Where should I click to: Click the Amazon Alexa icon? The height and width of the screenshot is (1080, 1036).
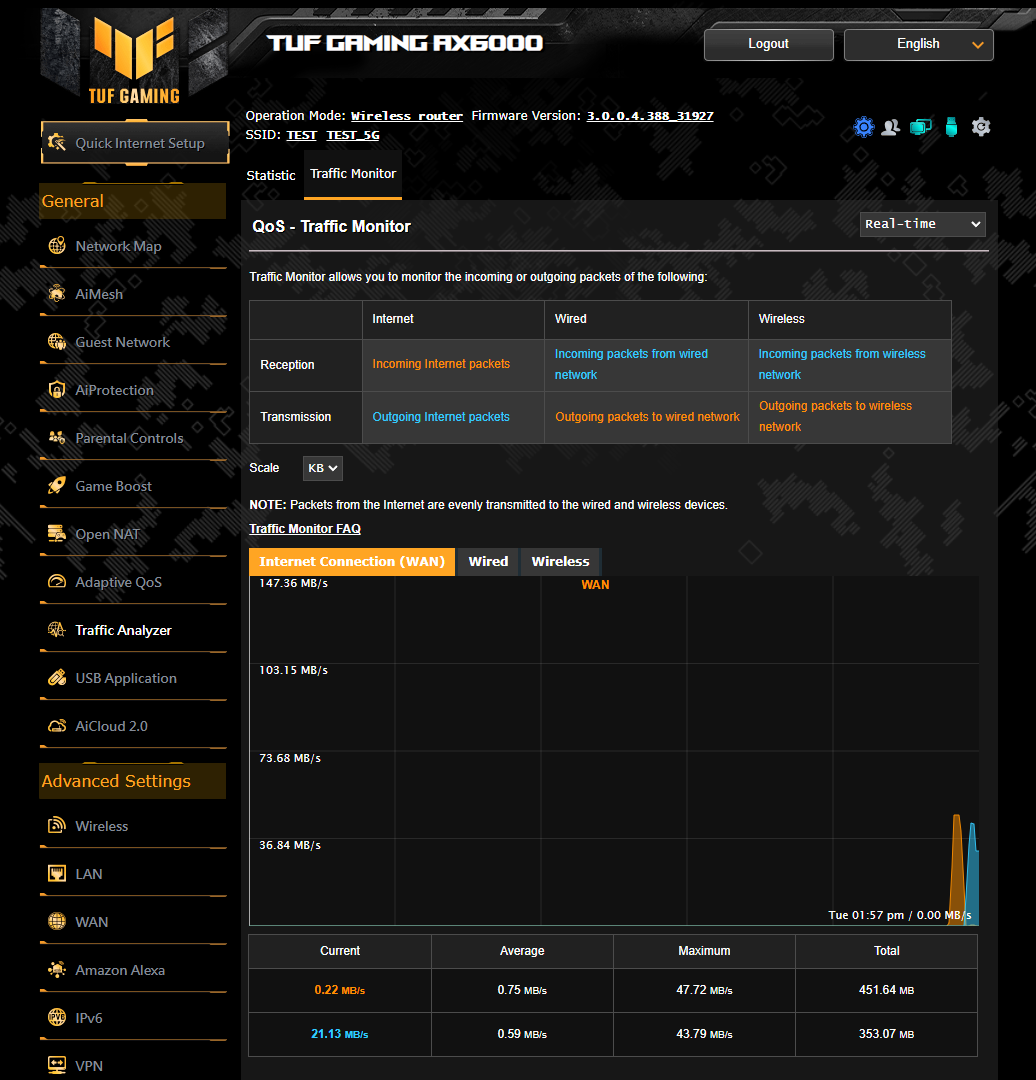(56, 970)
